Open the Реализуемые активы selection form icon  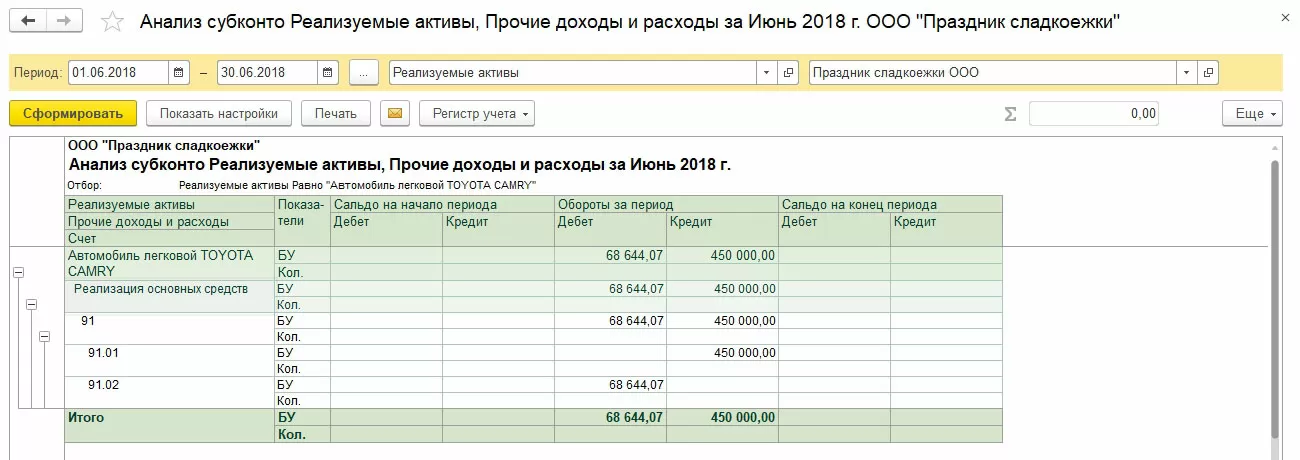click(789, 73)
